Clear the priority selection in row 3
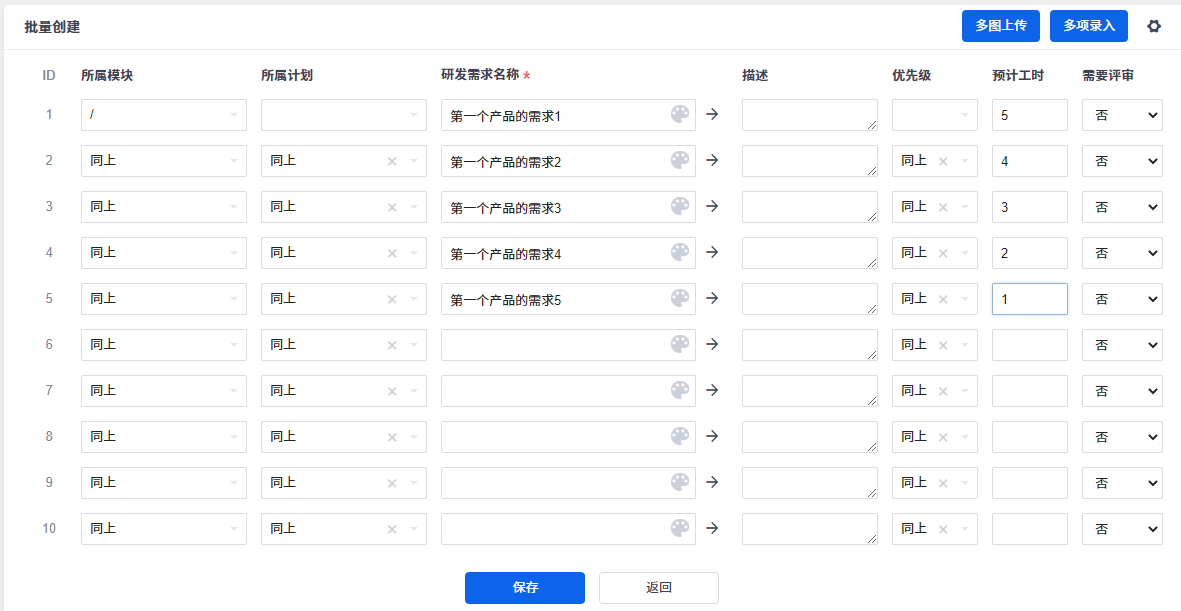 [x=943, y=207]
